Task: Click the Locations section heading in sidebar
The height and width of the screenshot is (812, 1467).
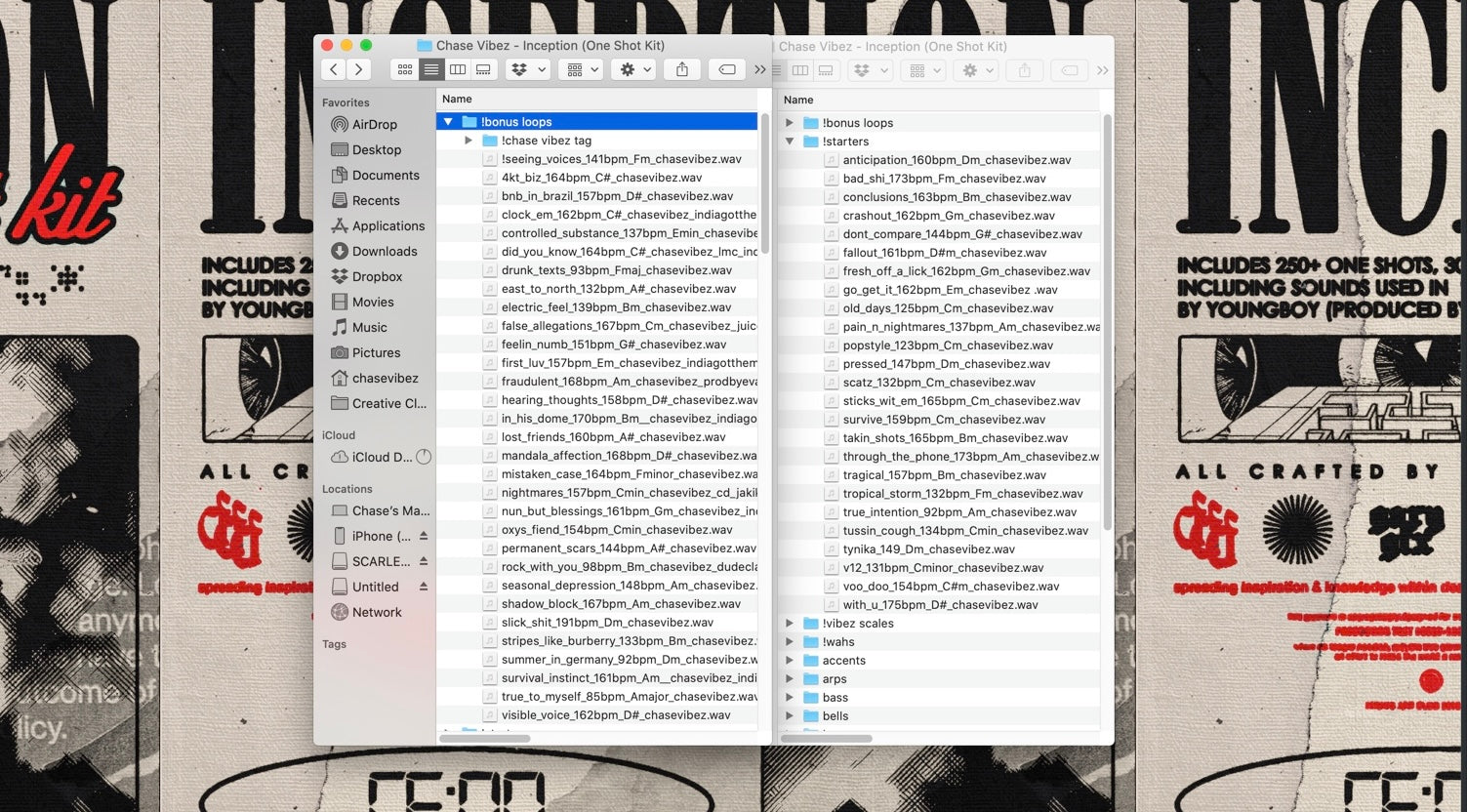Action: (347, 489)
